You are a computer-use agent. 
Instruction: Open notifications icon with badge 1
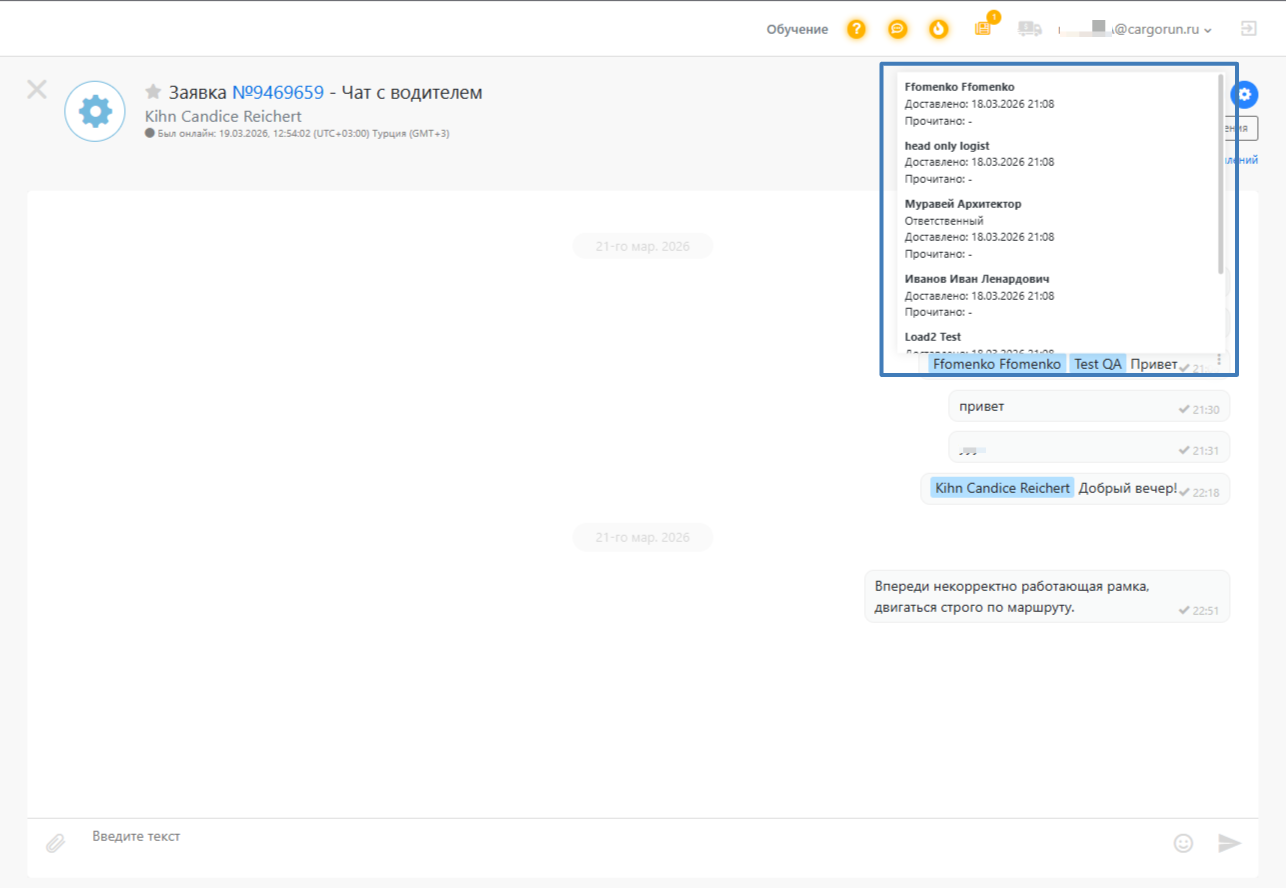tap(984, 27)
